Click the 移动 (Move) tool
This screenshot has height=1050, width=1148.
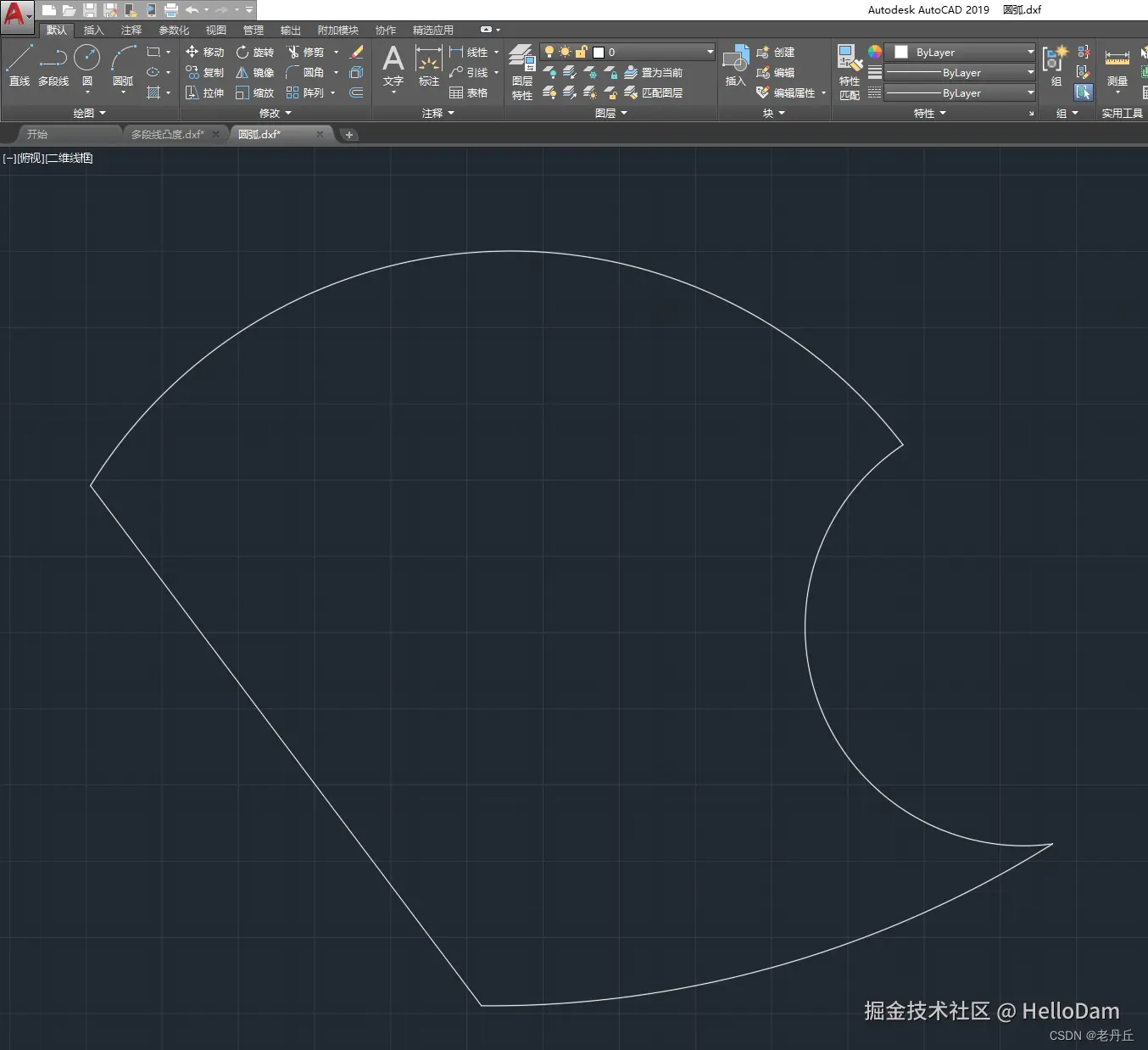(204, 52)
